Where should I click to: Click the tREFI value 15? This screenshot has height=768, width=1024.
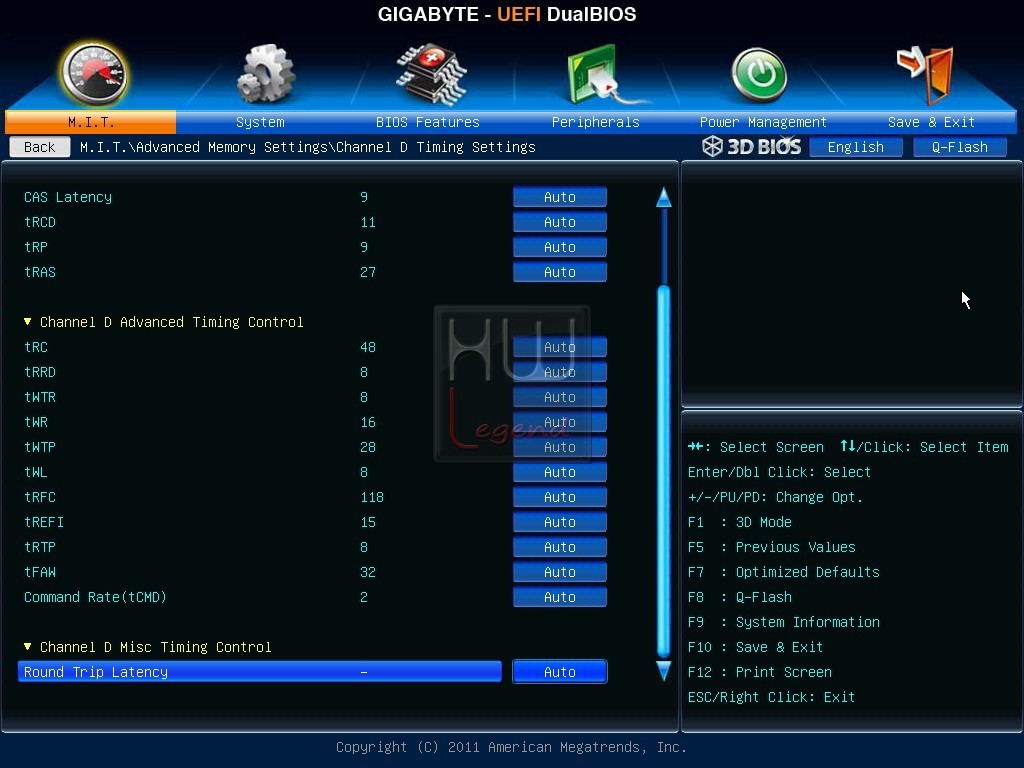368,522
